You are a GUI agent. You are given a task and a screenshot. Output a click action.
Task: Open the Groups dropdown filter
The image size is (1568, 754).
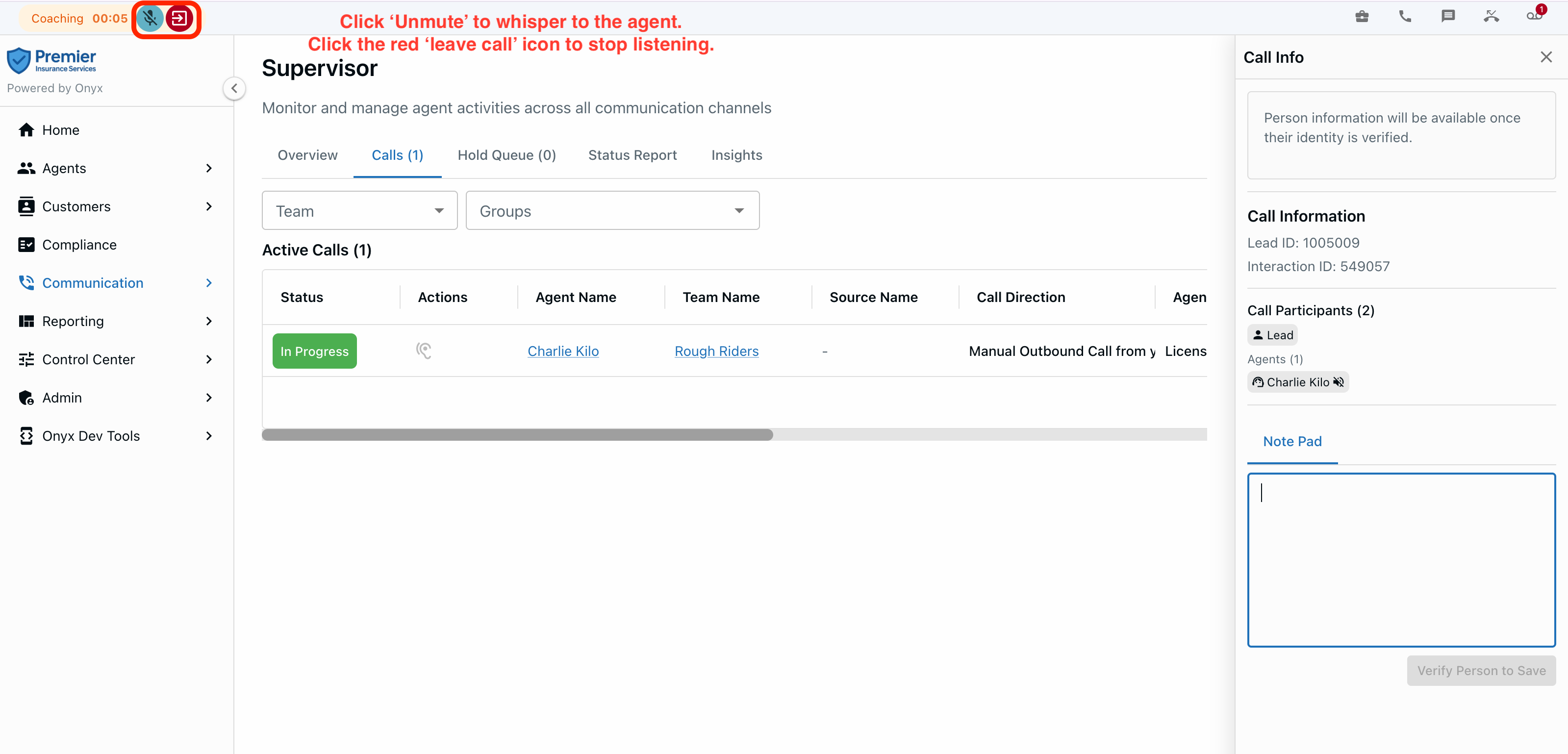pyautogui.click(x=612, y=210)
